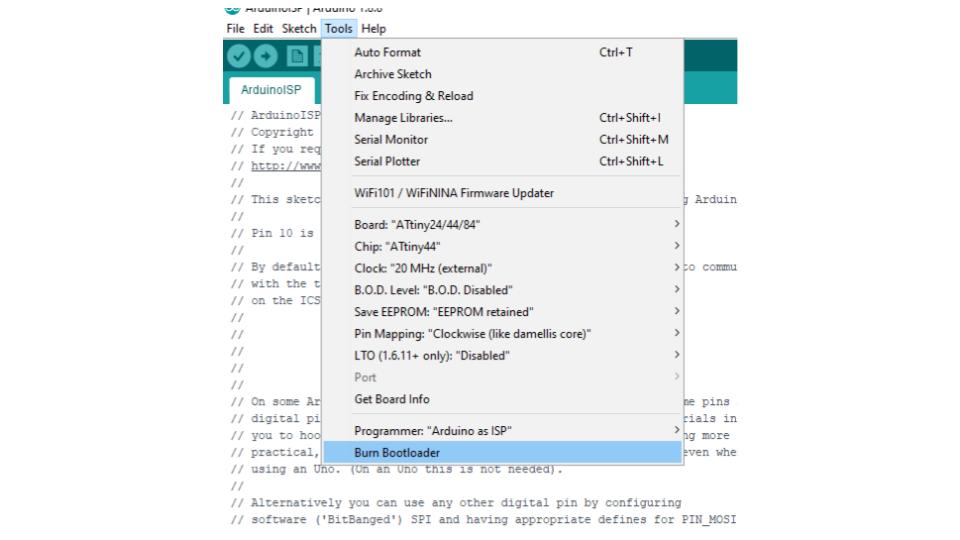The image size is (960, 540).
Task: Launch the Serial Plotter entry
Action: coord(502,162)
